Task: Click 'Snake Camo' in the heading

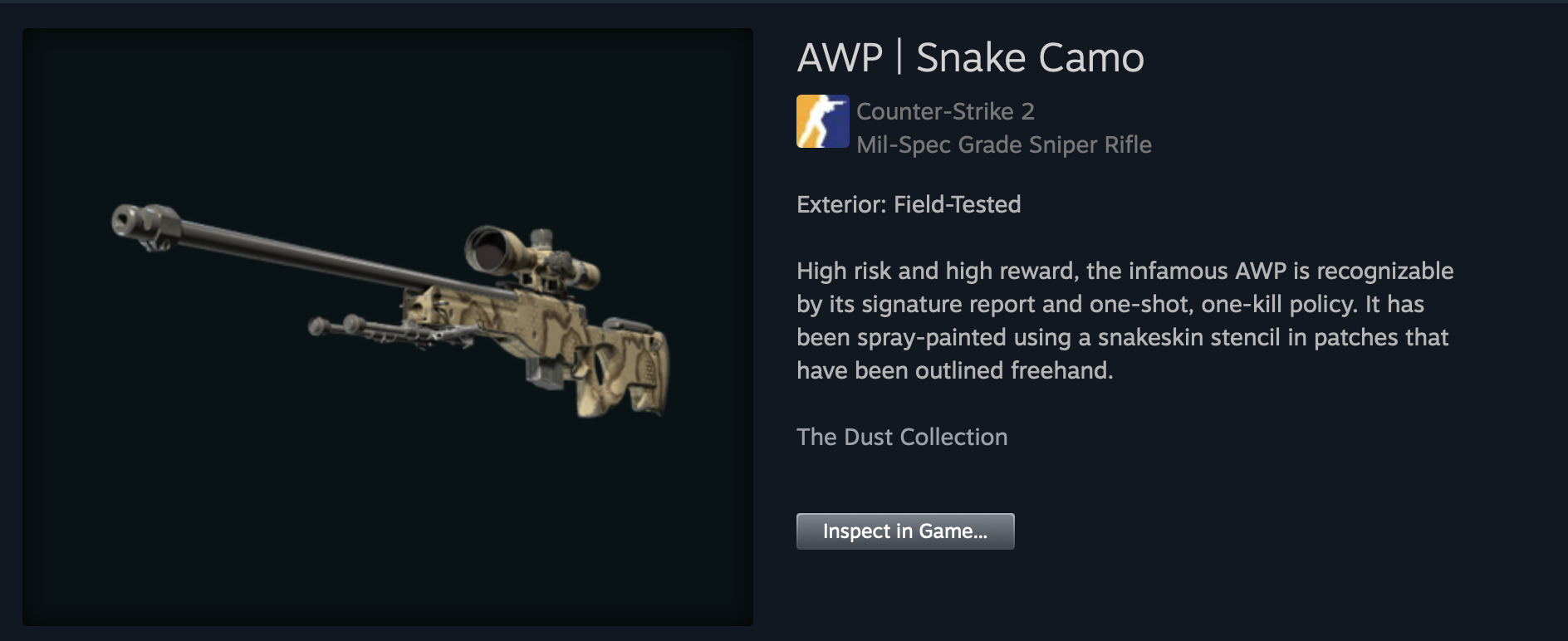Action: [1030, 58]
